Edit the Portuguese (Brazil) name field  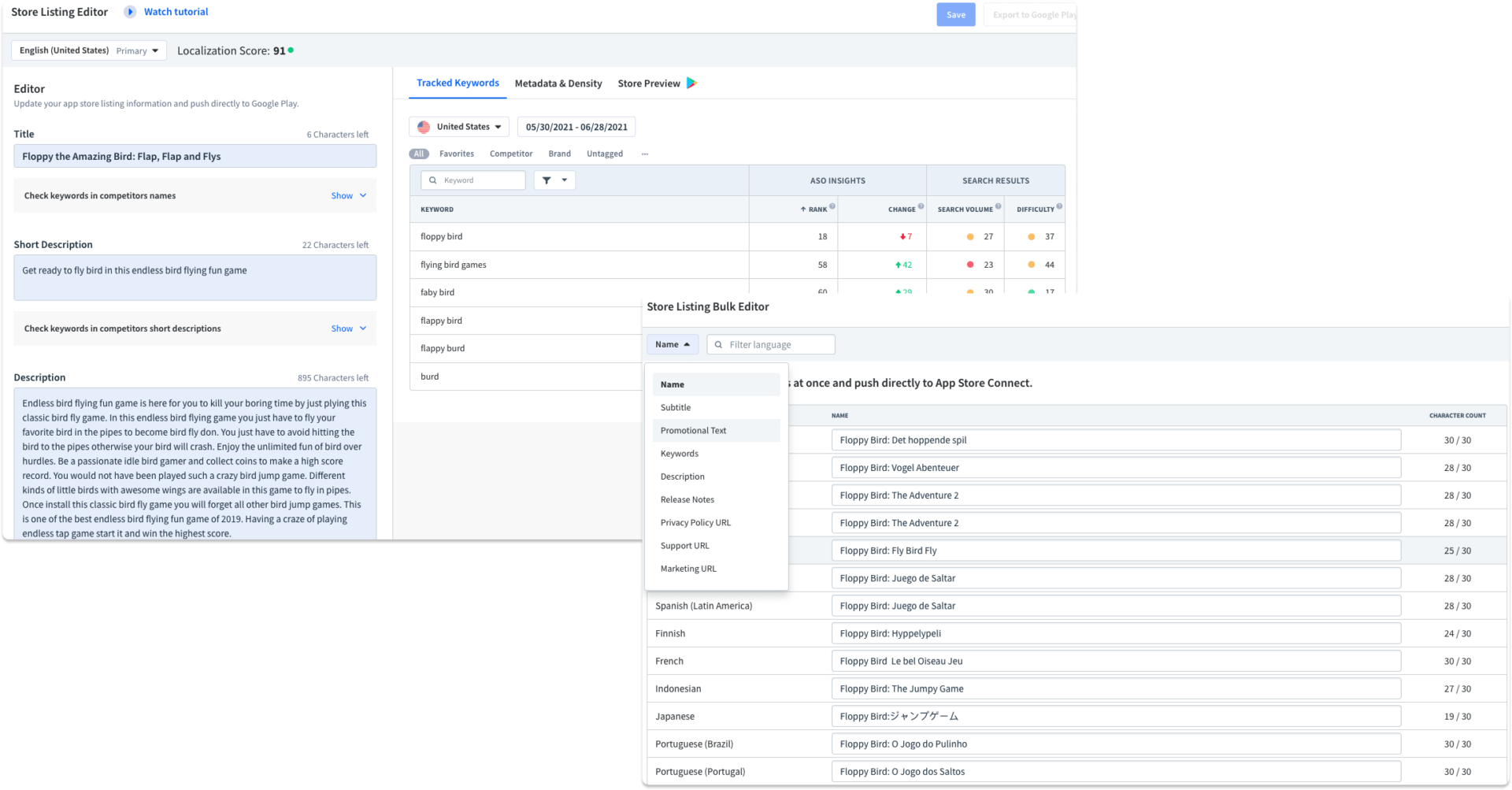[x=1116, y=744]
